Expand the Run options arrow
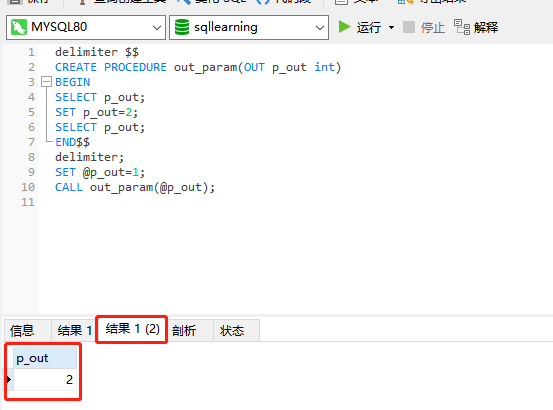The image size is (553, 410). point(391,27)
